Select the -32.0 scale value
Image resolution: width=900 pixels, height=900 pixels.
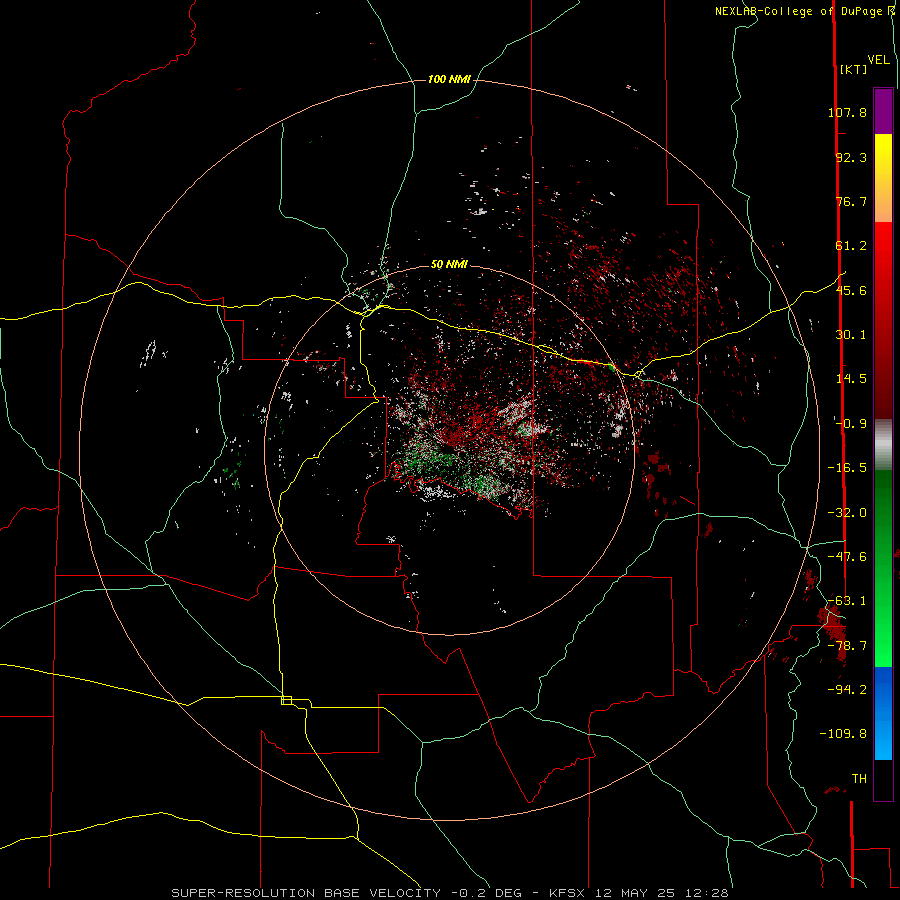coord(847,513)
